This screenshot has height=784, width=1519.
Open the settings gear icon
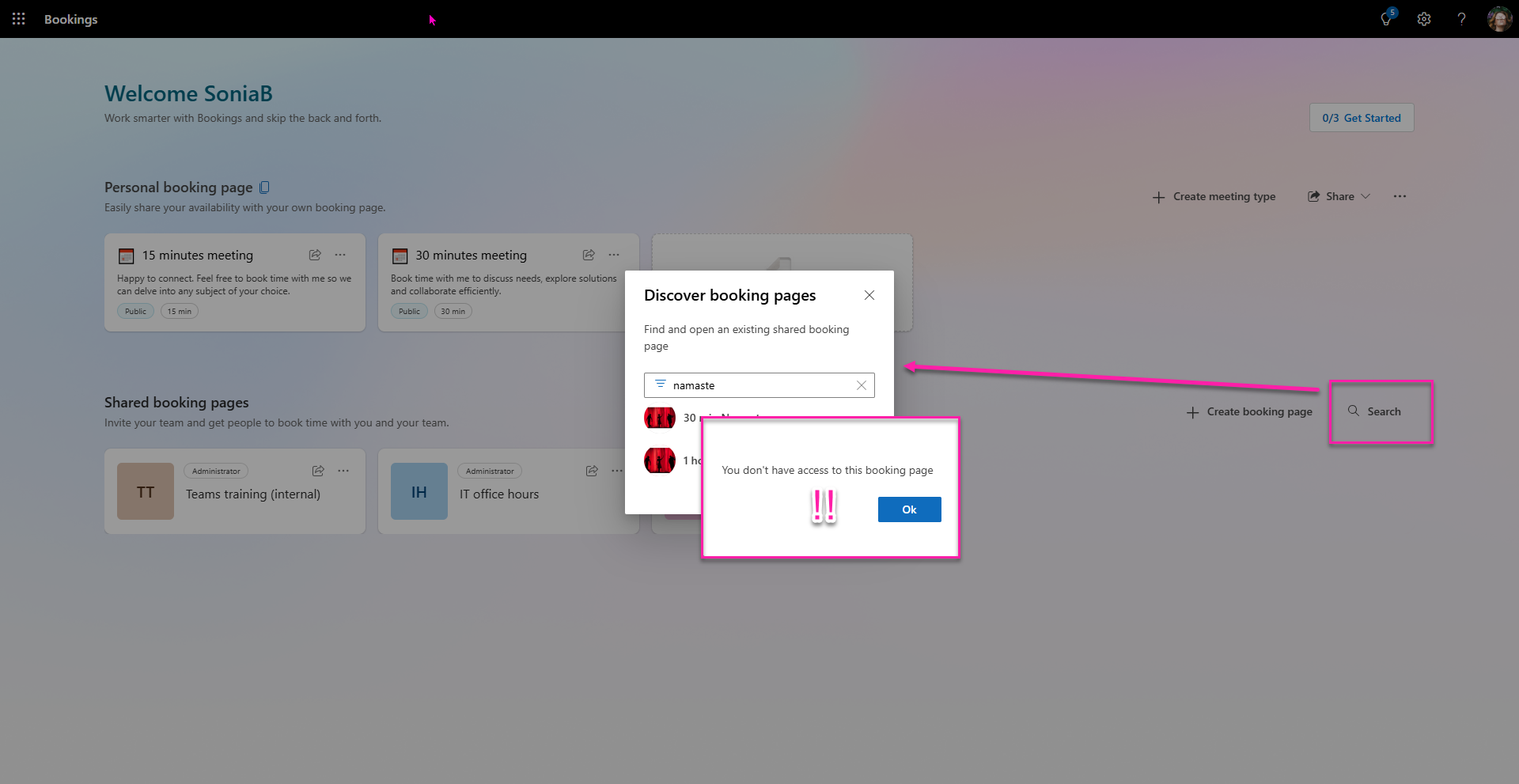pos(1424,19)
